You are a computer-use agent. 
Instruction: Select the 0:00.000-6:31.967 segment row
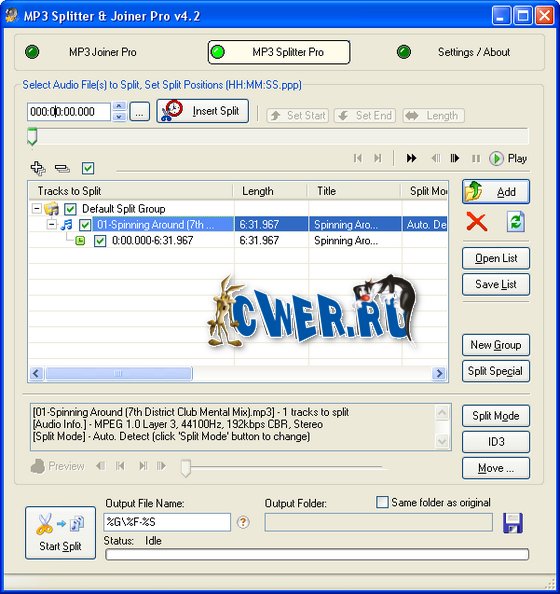238,241
